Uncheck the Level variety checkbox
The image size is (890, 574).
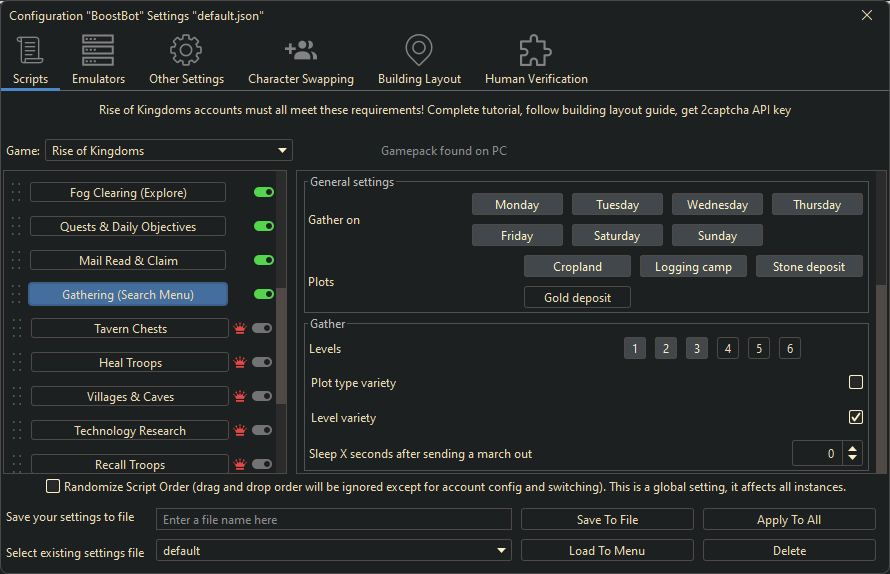tap(856, 417)
